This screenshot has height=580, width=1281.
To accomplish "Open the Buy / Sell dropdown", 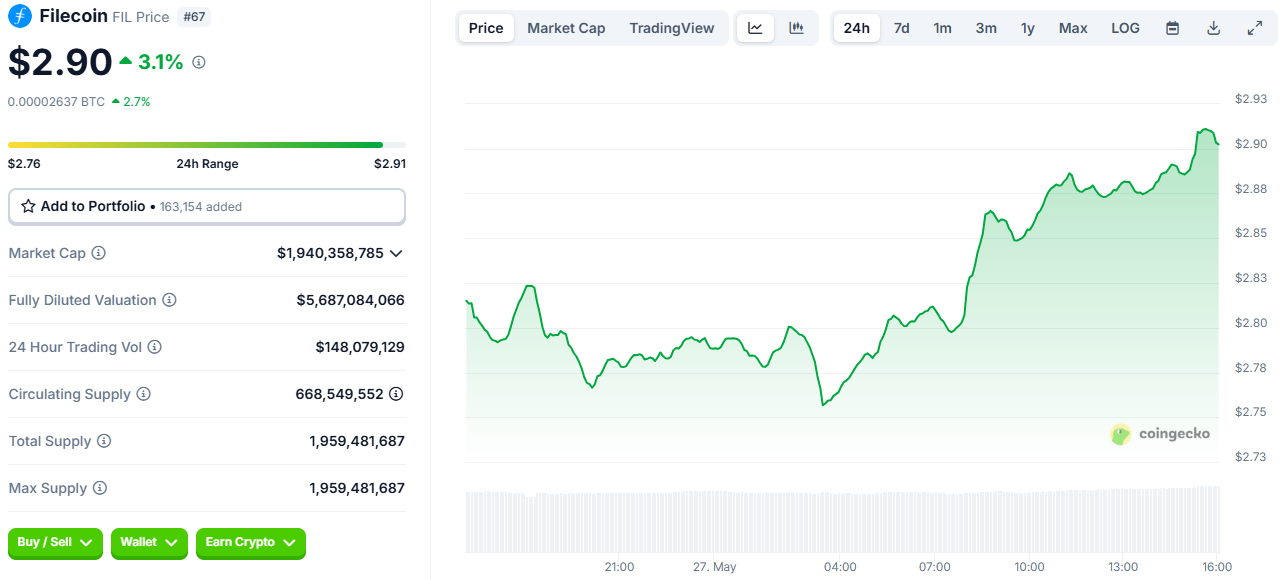I will click(x=55, y=543).
